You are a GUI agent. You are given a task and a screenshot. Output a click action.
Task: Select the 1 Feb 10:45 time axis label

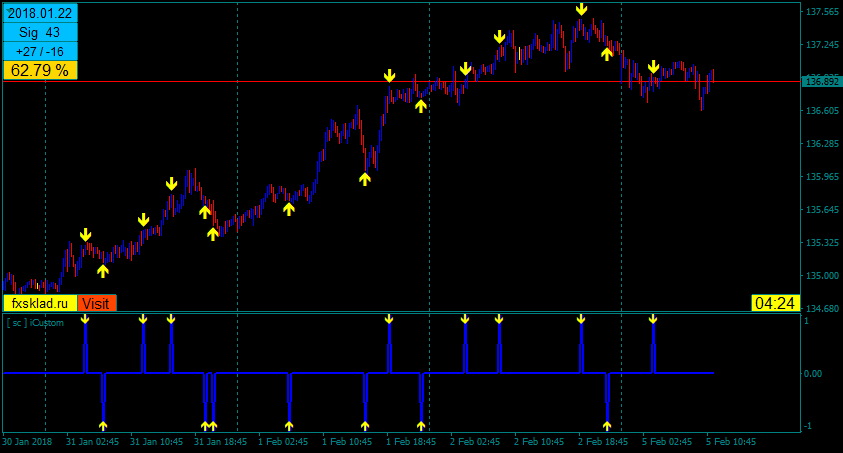coord(347,442)
